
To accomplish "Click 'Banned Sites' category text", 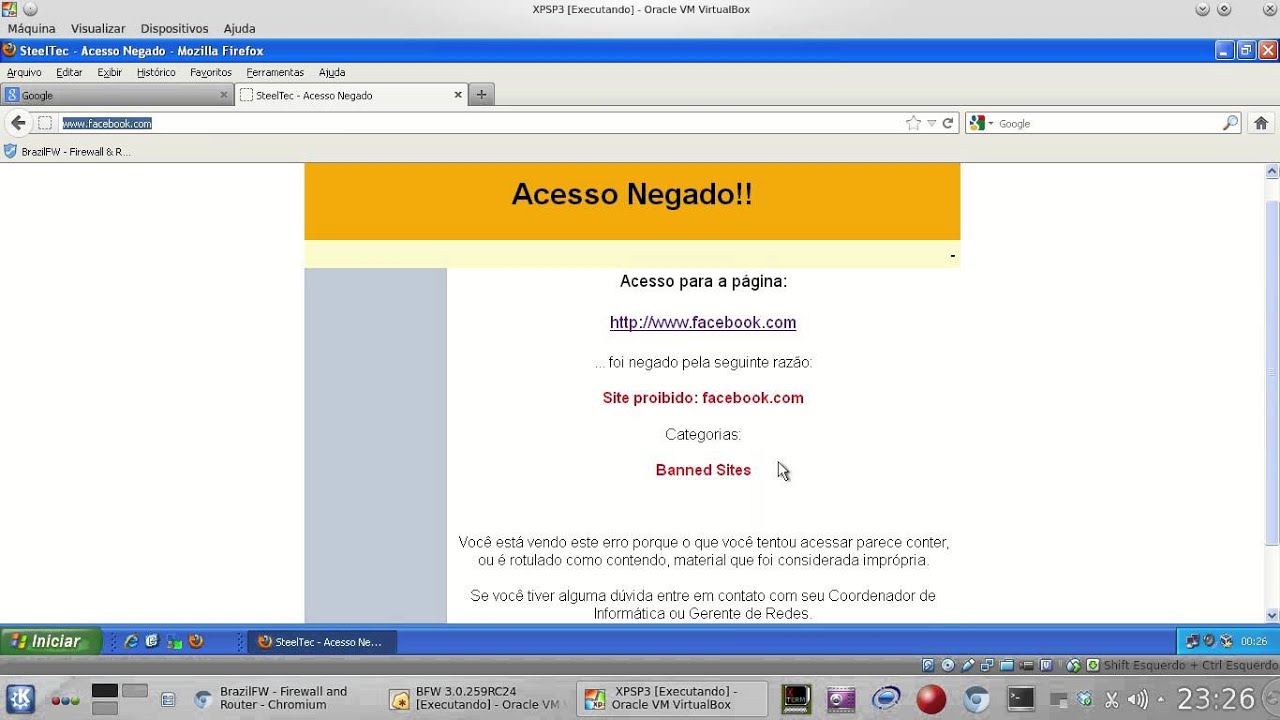I will pos(703,470).
